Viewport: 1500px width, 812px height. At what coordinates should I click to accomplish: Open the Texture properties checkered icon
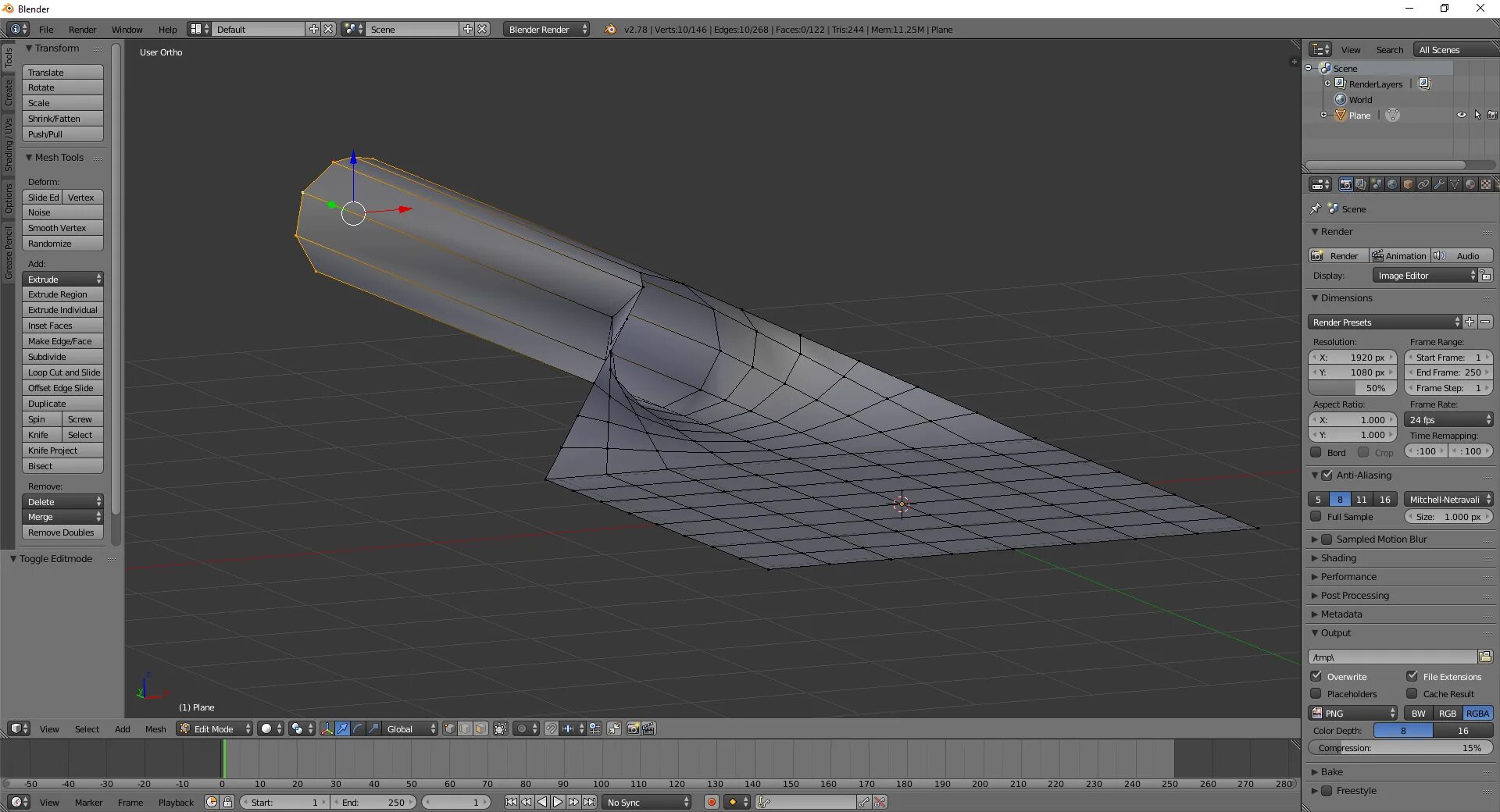tap(1486, 183)
